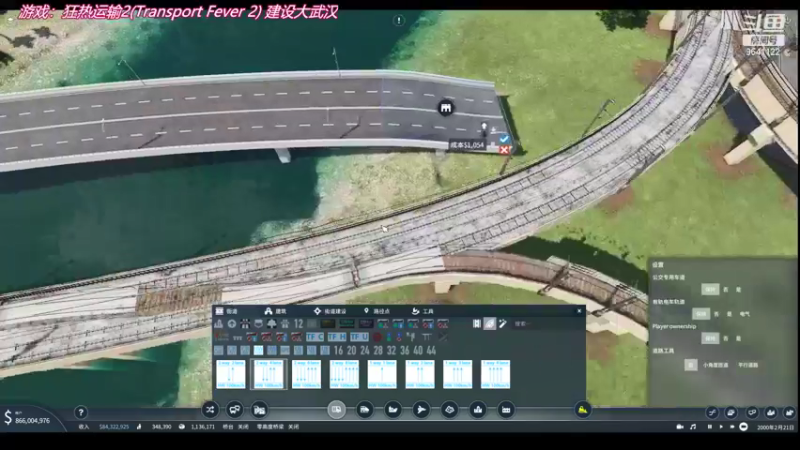Choose road width 20
Image resolution: width=800 pixels, height=450 pixels.
tap(352, 350)
